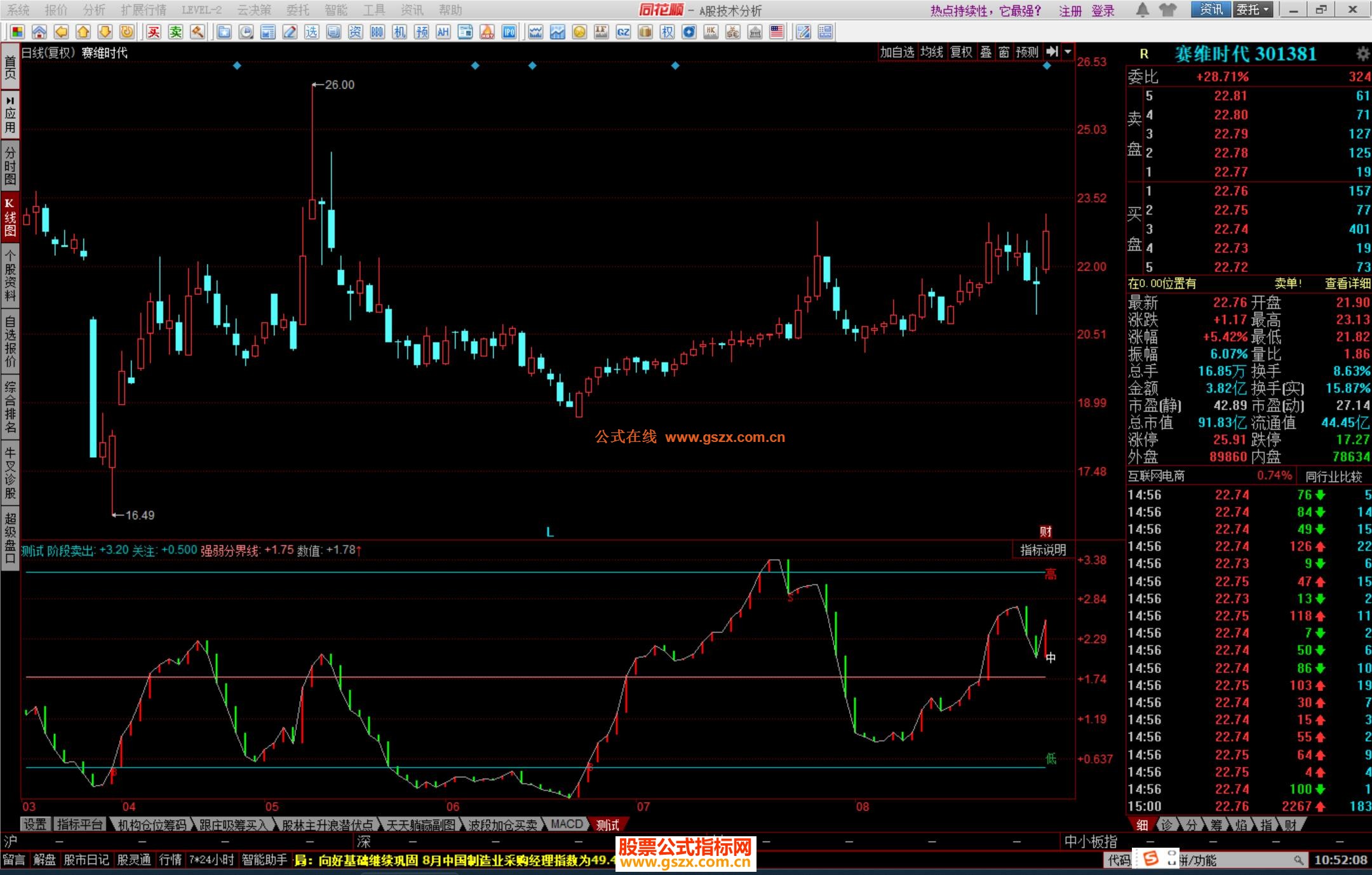Expand the 指标说明 indicator description
Image resolution: width=1372 pixels, height=875 pixels.
(1043, 550)
